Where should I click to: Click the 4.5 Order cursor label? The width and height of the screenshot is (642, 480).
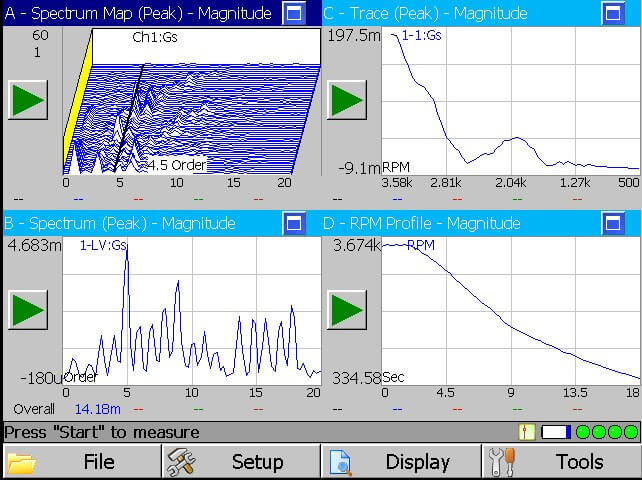click(176, 165)
